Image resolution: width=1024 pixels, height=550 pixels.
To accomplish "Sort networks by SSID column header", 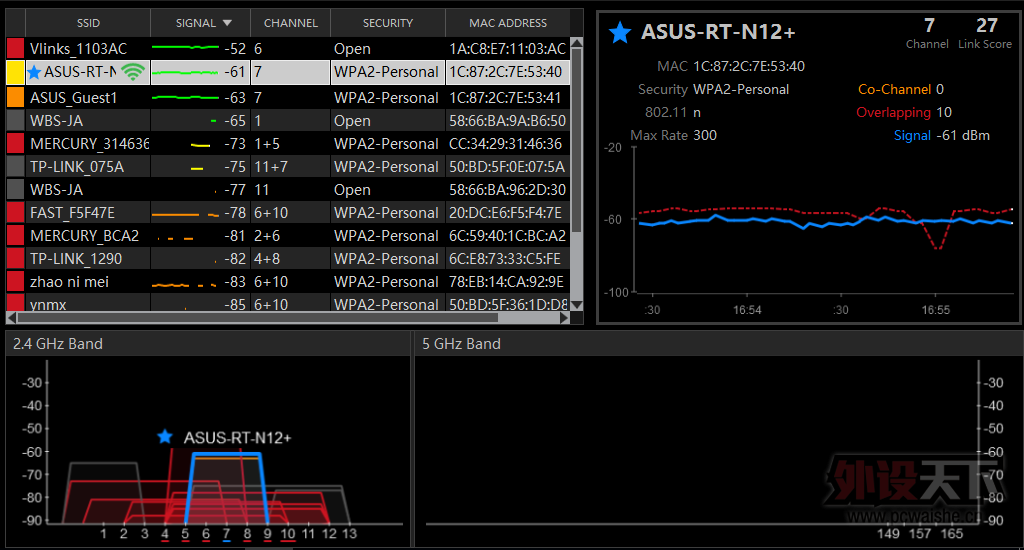I will [88, 23].
